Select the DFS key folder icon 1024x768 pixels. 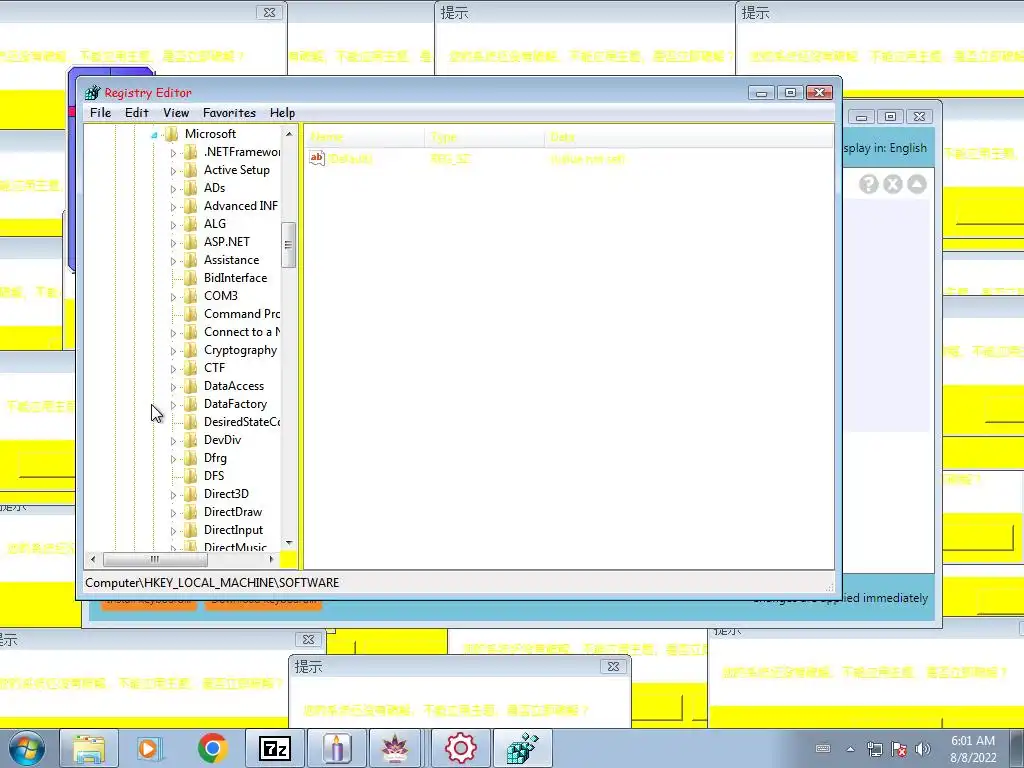click(x=191, y=475)
